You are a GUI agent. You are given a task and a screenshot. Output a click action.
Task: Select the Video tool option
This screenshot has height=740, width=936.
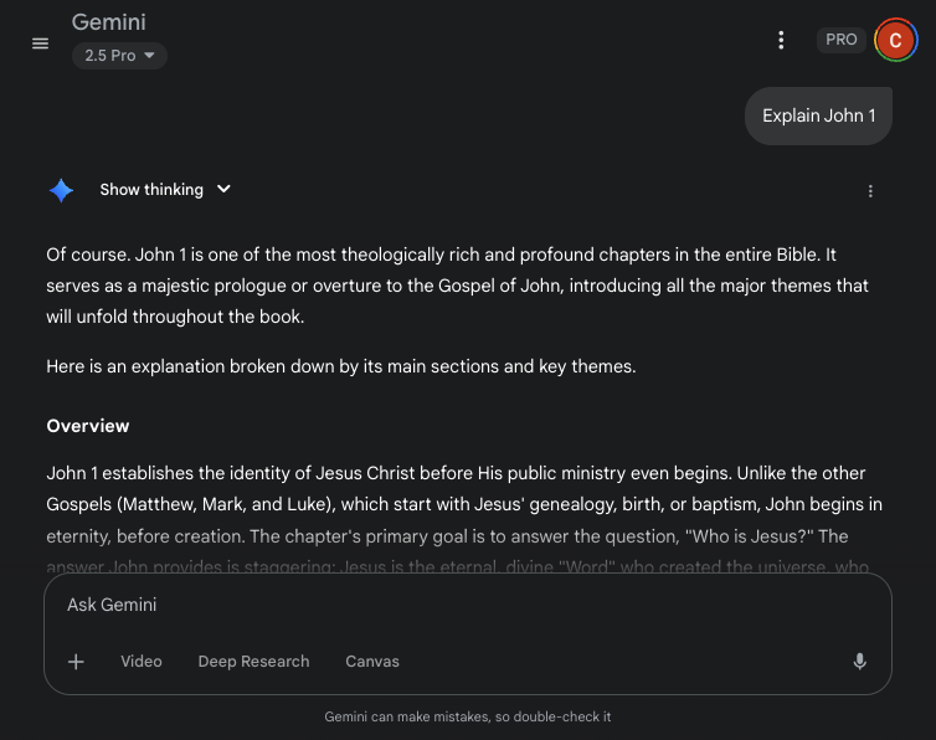click(x=141, y=661)
